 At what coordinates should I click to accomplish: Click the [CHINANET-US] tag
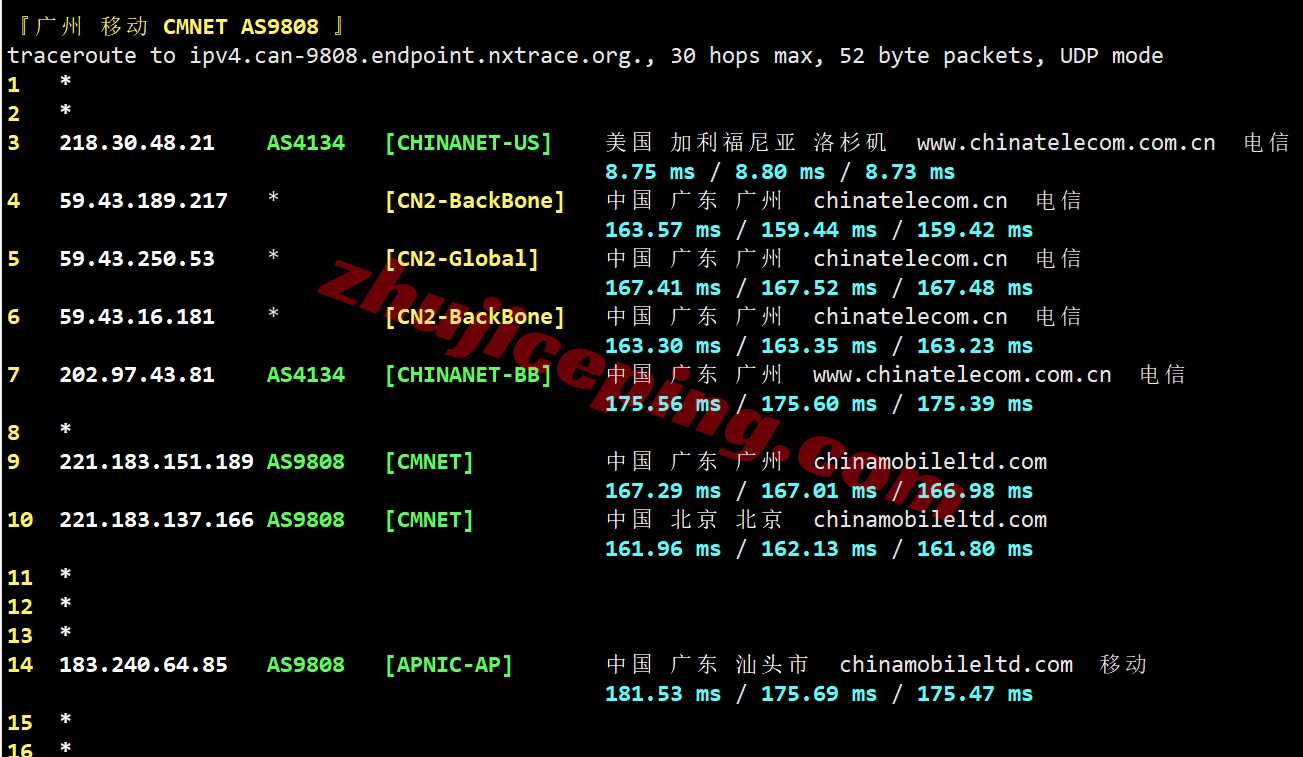(468, 143)
